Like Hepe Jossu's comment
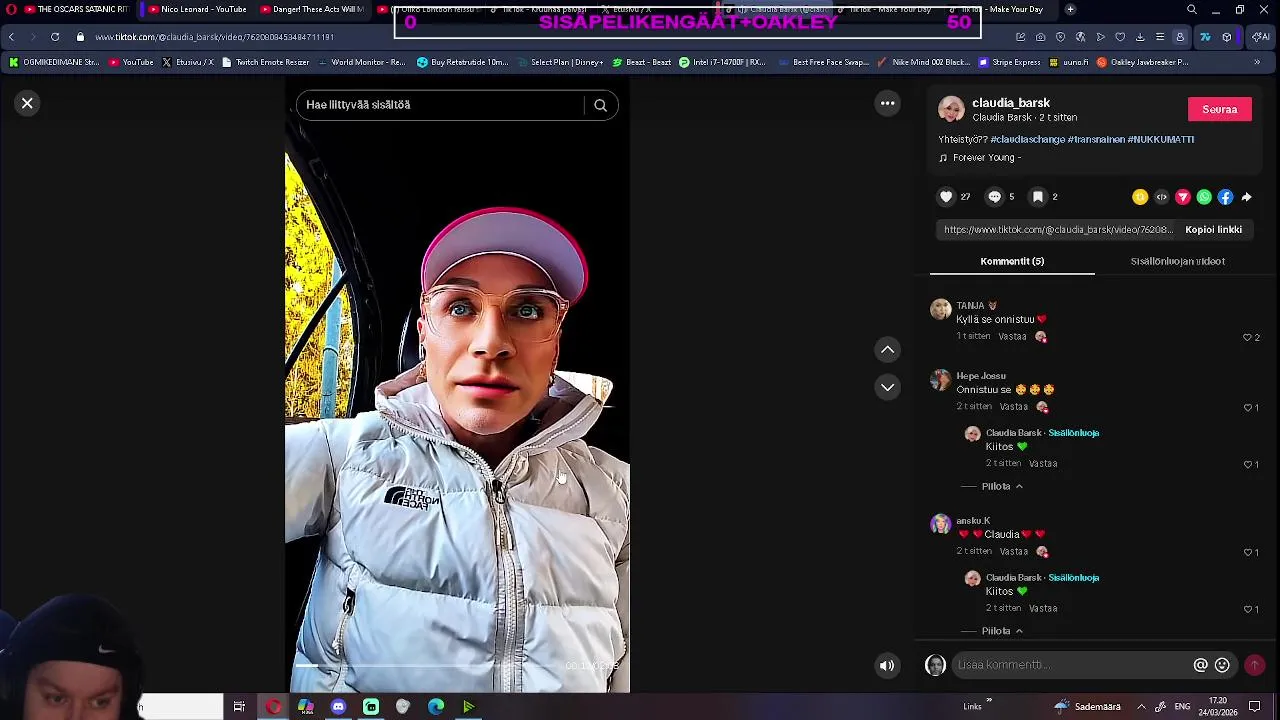 [x=1247, y=408]
